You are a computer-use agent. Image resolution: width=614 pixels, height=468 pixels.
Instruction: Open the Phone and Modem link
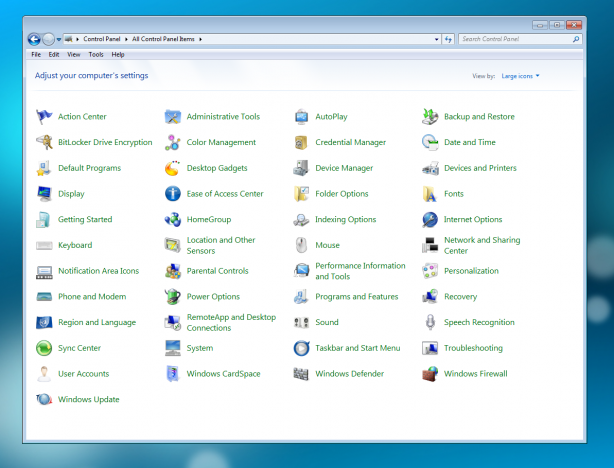[x=92, y=296]
